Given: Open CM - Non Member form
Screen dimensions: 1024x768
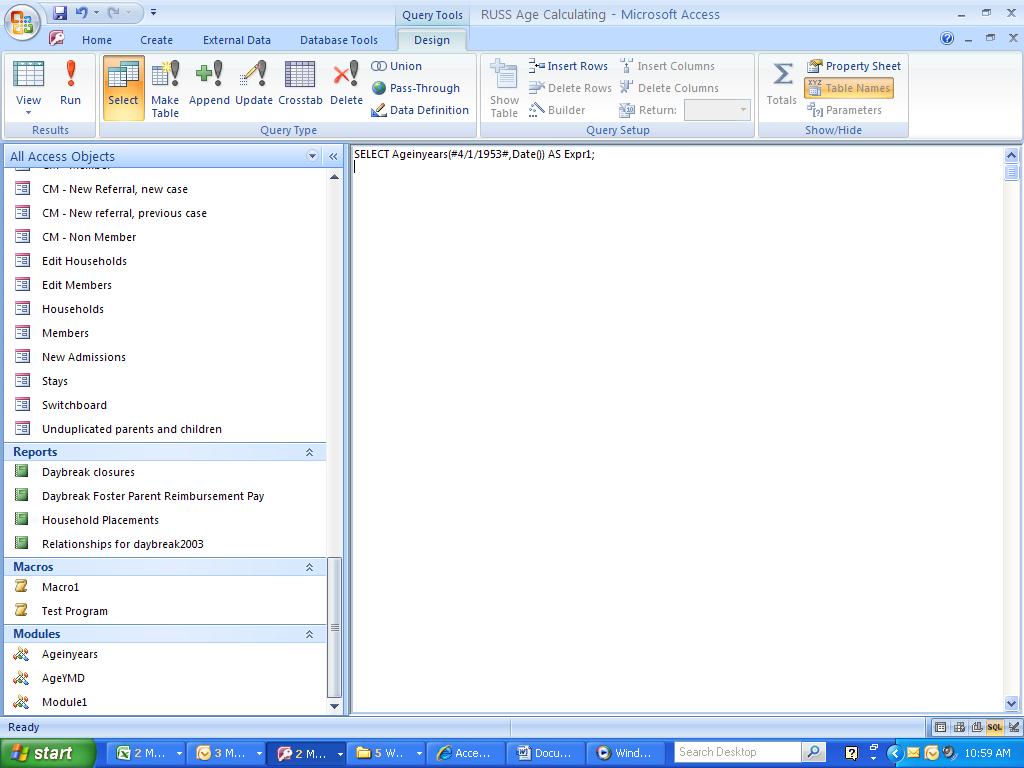Looking at the screenshot, I should 89,237.
